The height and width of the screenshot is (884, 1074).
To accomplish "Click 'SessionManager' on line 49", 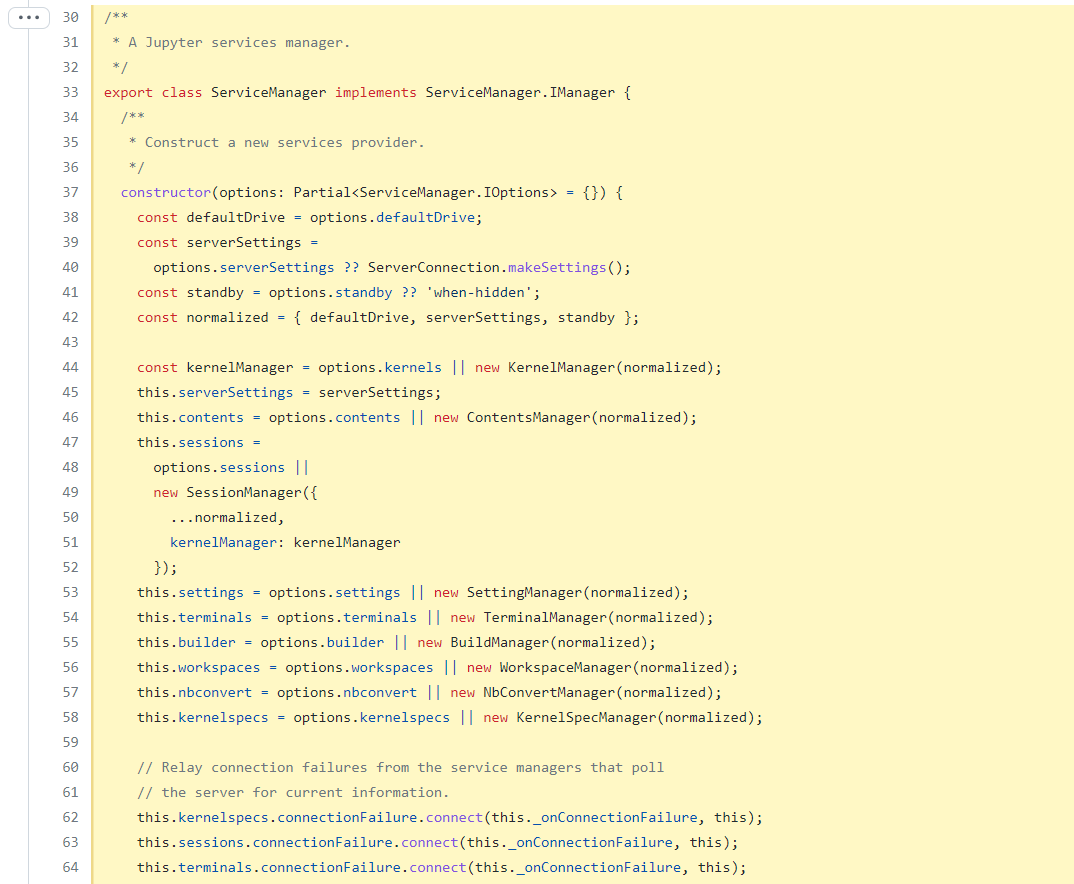I will (x=244, y=492).
